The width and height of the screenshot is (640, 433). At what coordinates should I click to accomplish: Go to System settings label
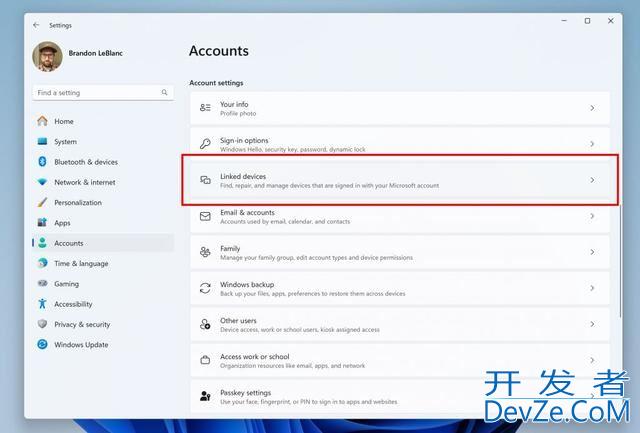65,142
